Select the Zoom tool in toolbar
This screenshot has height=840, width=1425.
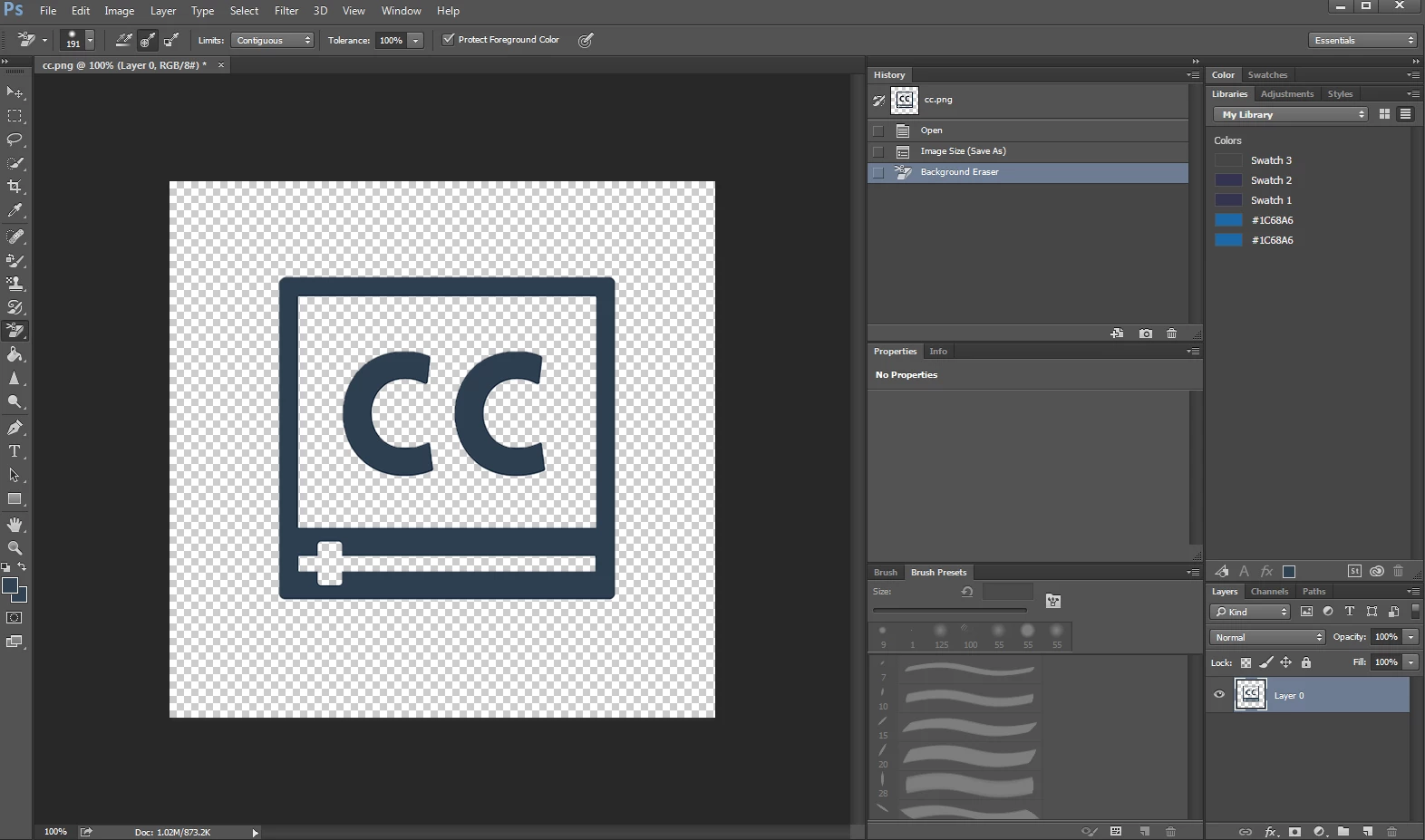(15, 548)
